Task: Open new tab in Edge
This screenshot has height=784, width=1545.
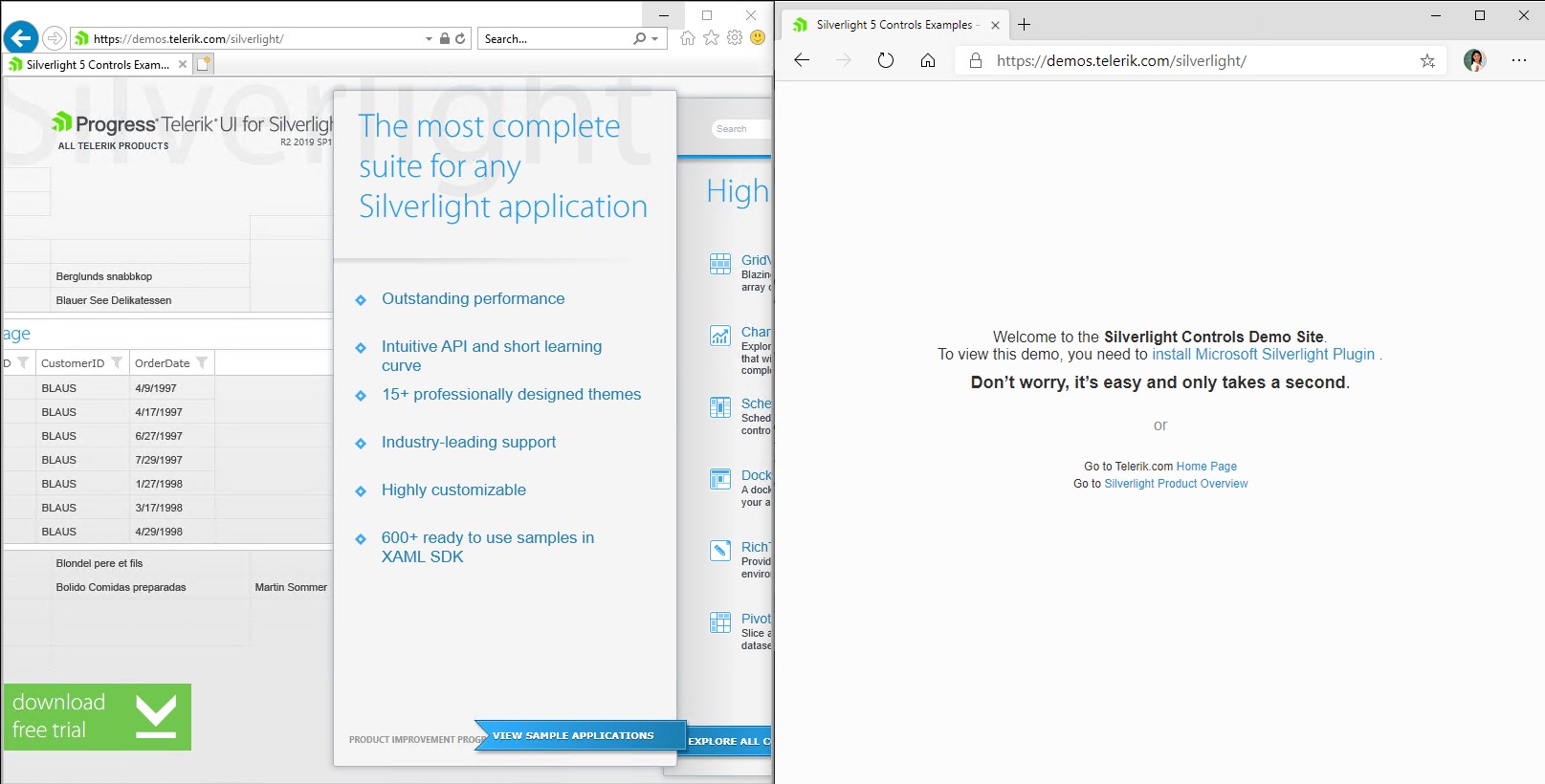Action: click(x=1024, y=25)
